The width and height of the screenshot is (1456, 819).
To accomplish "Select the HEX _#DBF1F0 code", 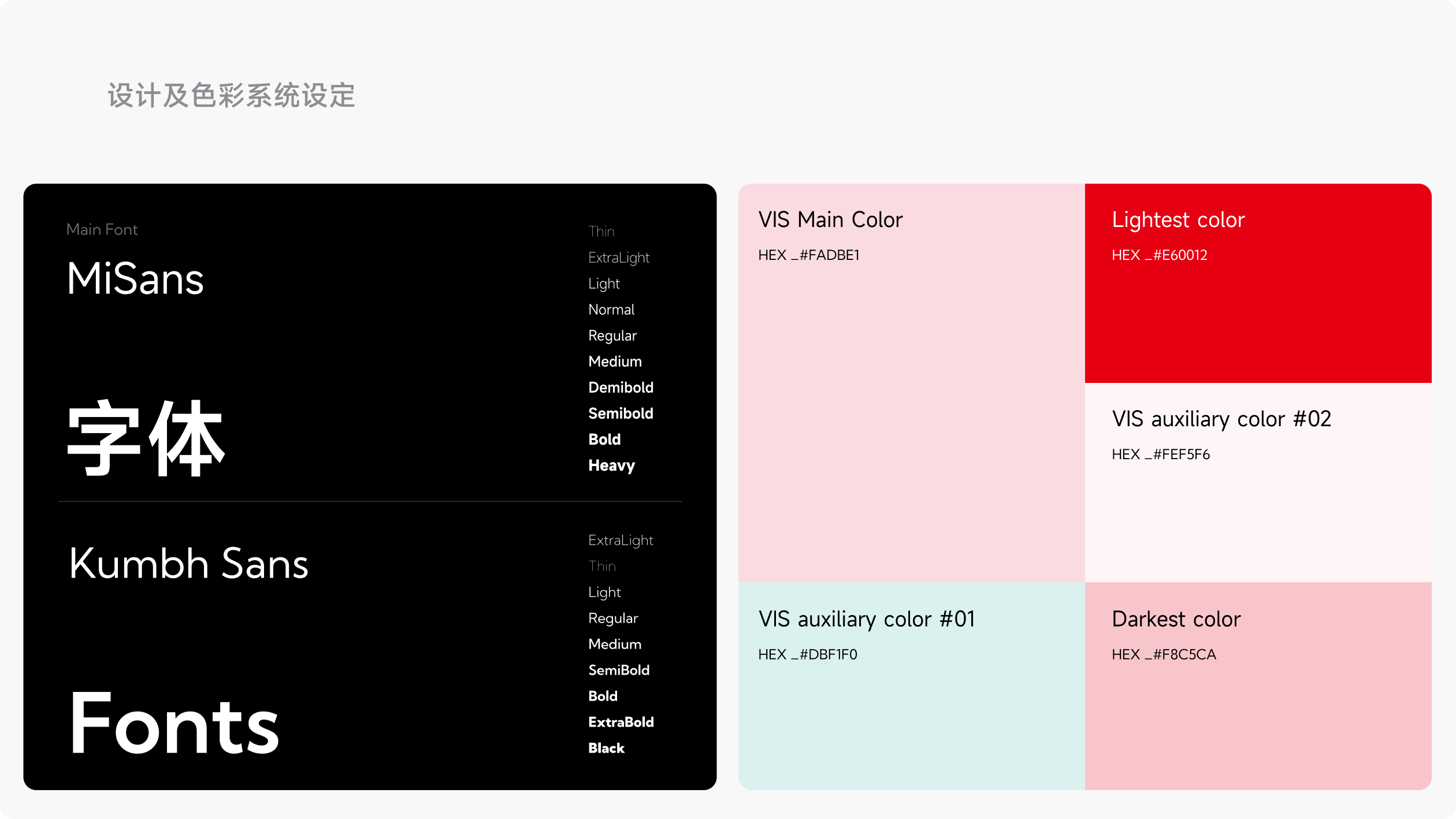I will (807, 654).
